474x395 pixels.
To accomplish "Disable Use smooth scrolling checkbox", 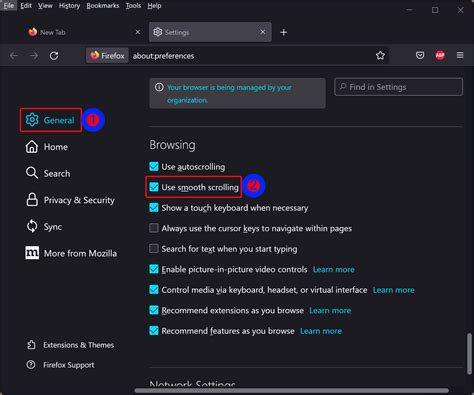I will coord(154,187).
